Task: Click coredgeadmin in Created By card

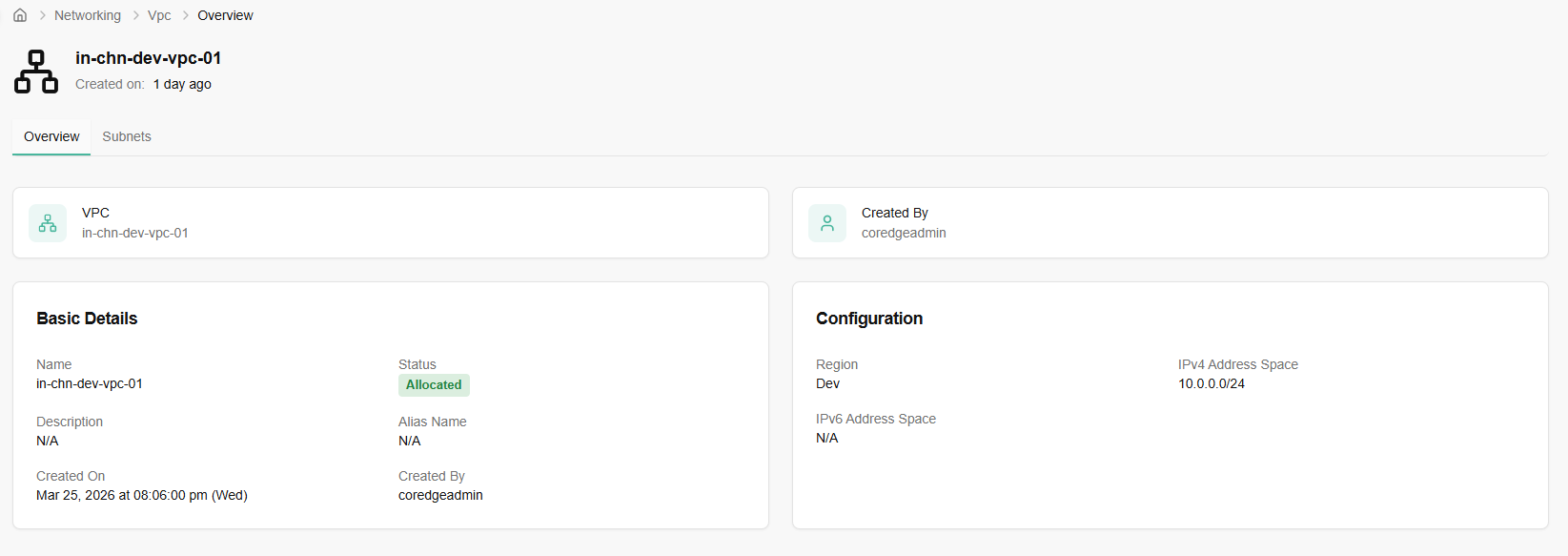Action: coord(904,233)
